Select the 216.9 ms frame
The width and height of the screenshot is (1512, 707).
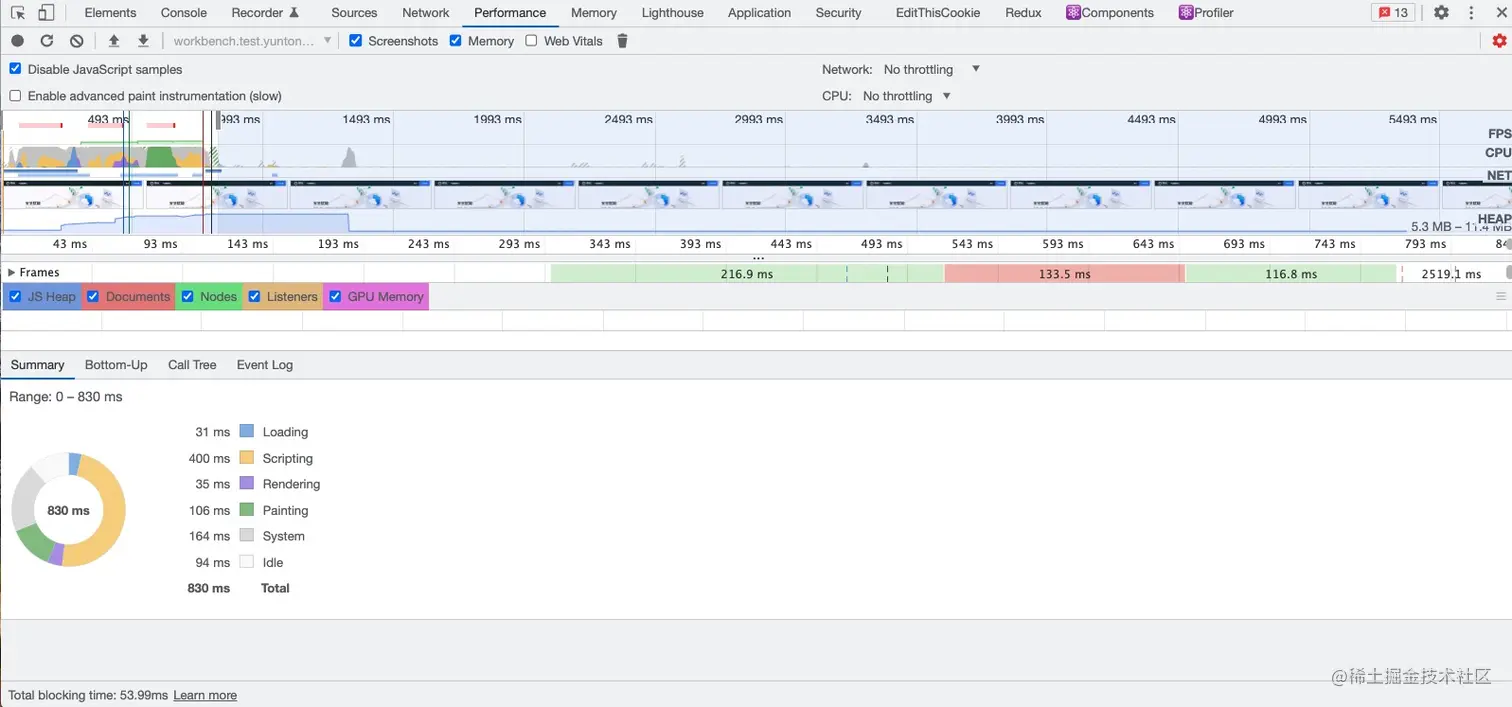coord(746,273)
